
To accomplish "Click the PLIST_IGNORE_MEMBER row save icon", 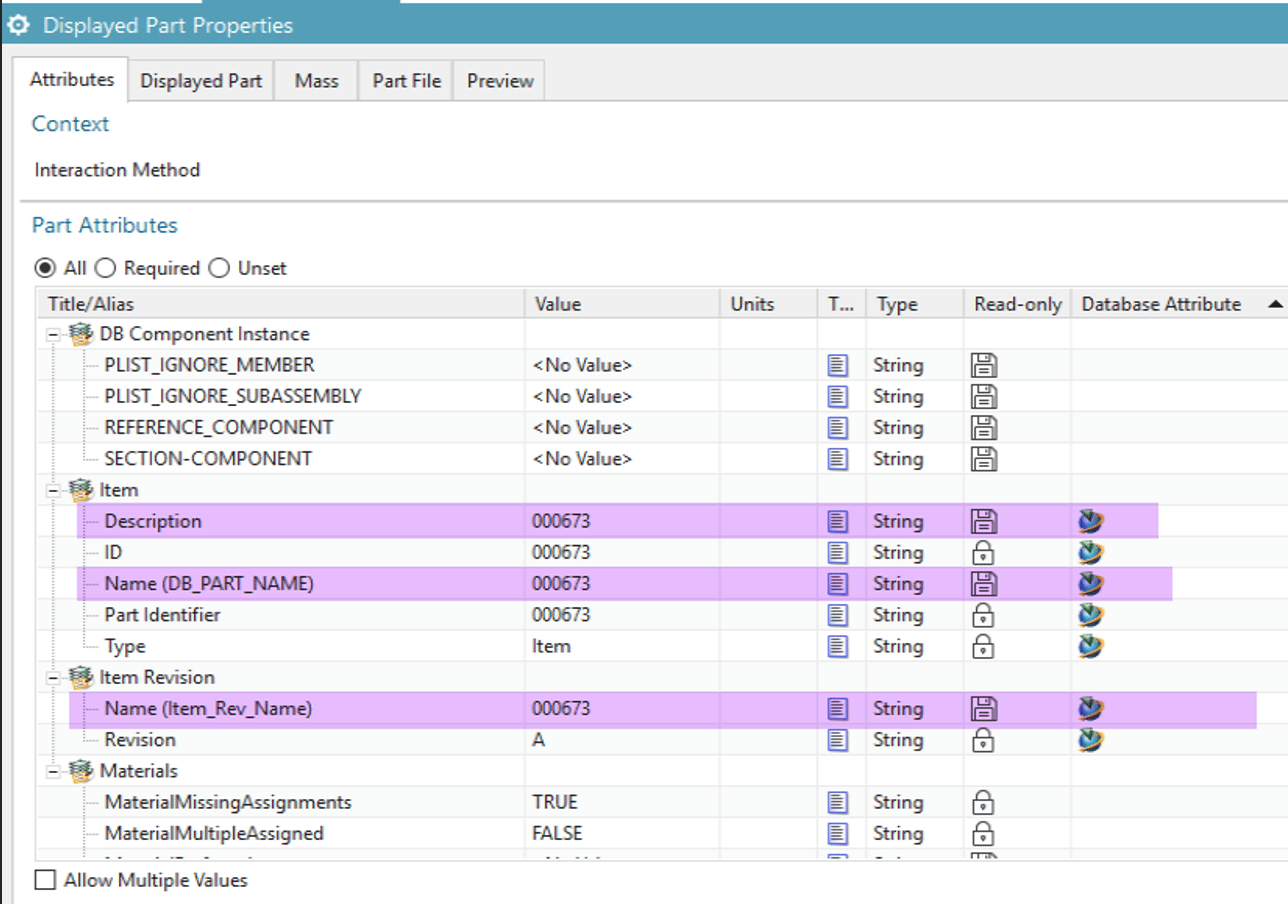I will [984, 365].
